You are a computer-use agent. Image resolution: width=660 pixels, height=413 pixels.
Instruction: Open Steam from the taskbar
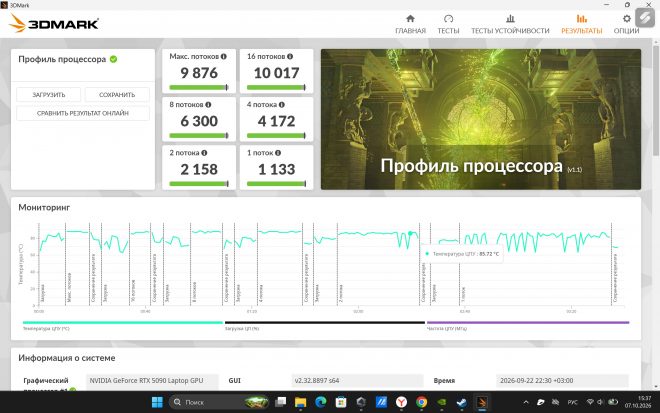point(462,402)
